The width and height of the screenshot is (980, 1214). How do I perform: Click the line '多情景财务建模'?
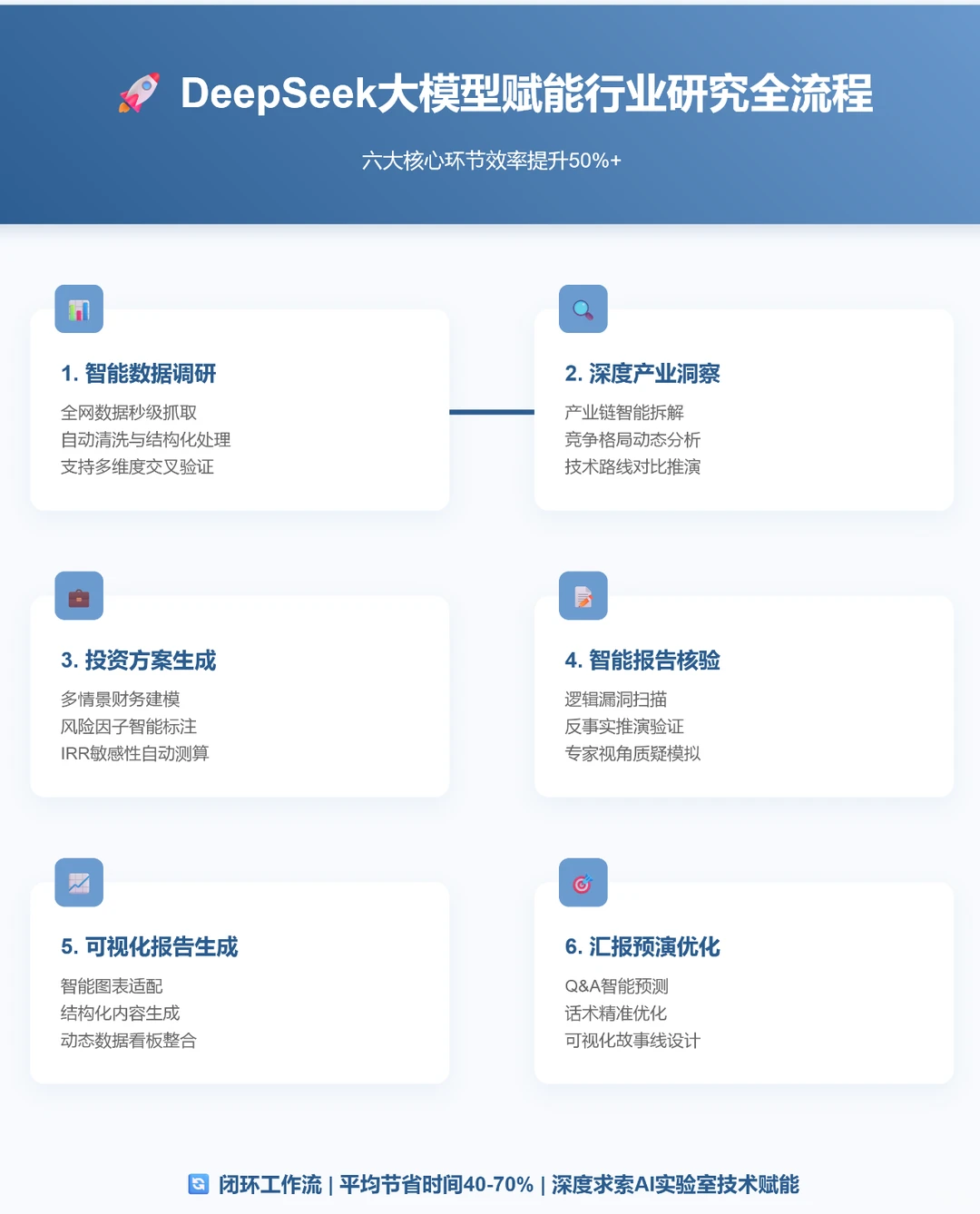click(121, 700)
